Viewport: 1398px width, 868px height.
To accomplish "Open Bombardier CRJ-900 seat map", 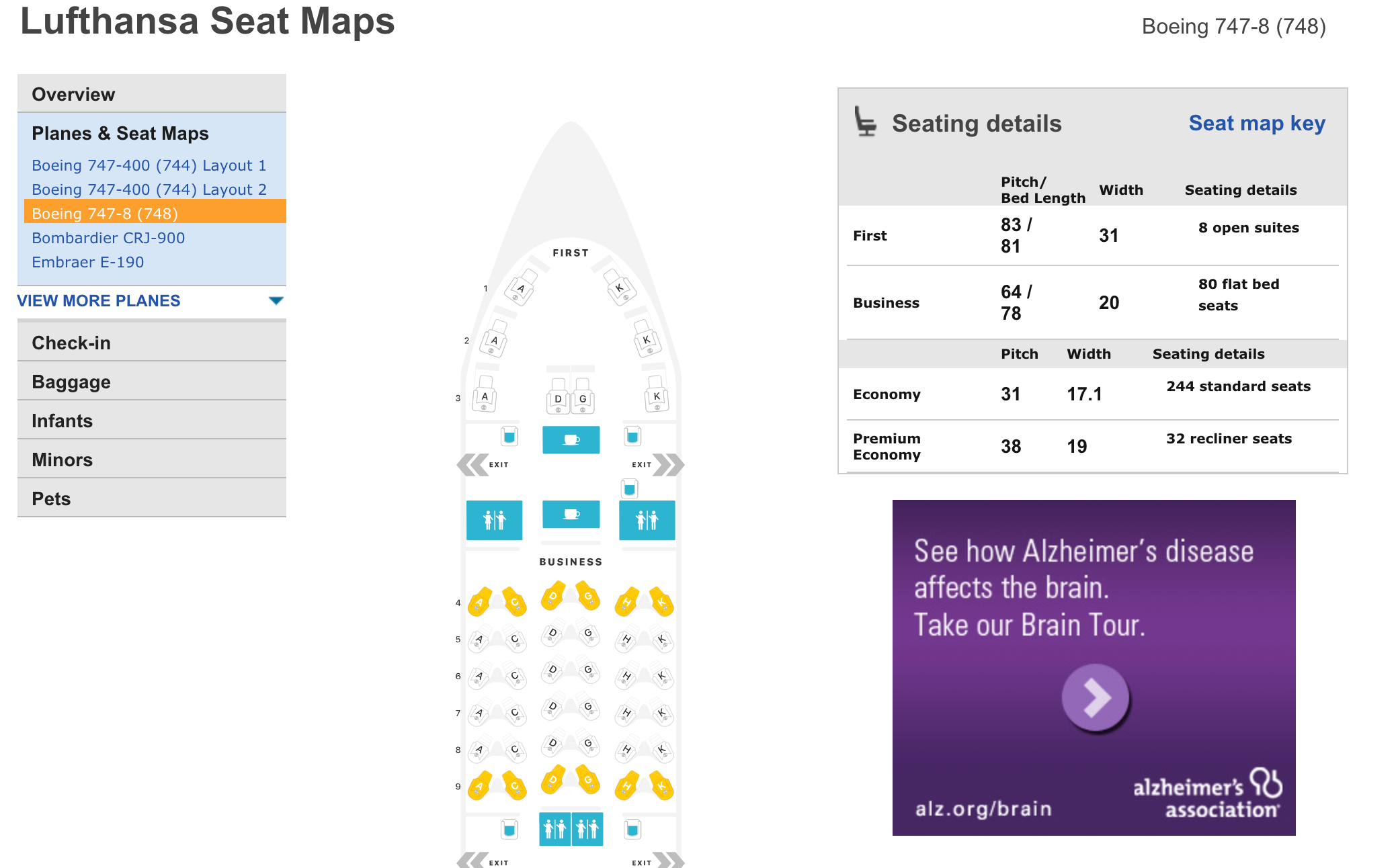I will pyautogui.click(x=108, y=238).
